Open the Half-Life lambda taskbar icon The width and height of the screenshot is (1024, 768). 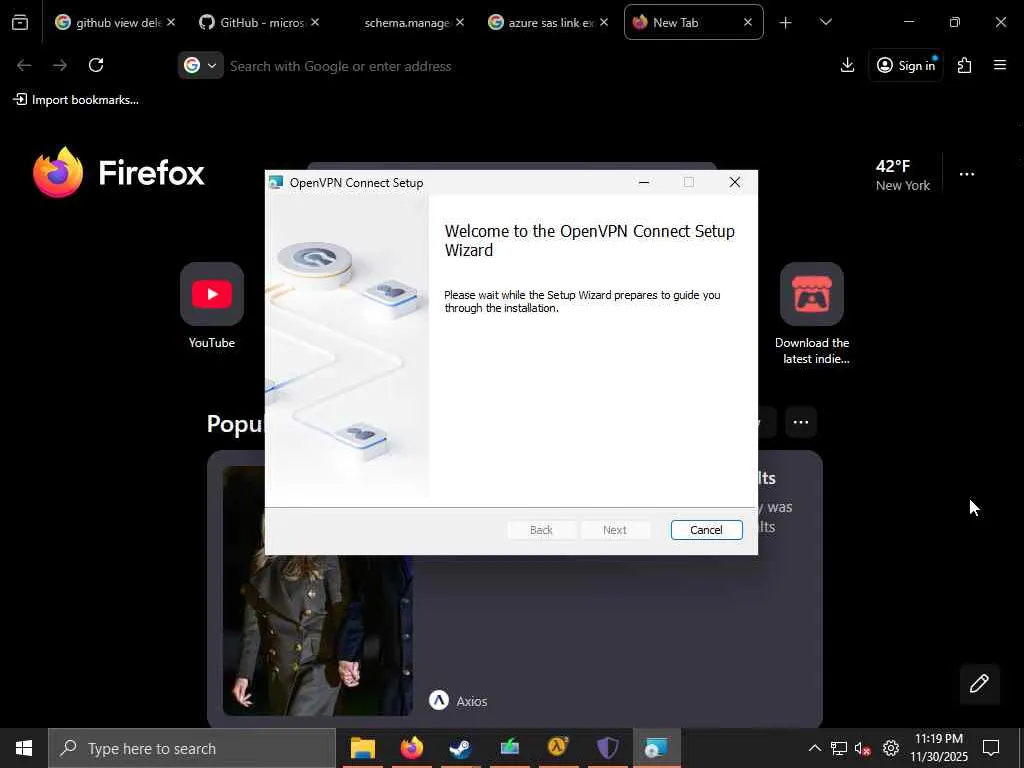pos(558,748)
